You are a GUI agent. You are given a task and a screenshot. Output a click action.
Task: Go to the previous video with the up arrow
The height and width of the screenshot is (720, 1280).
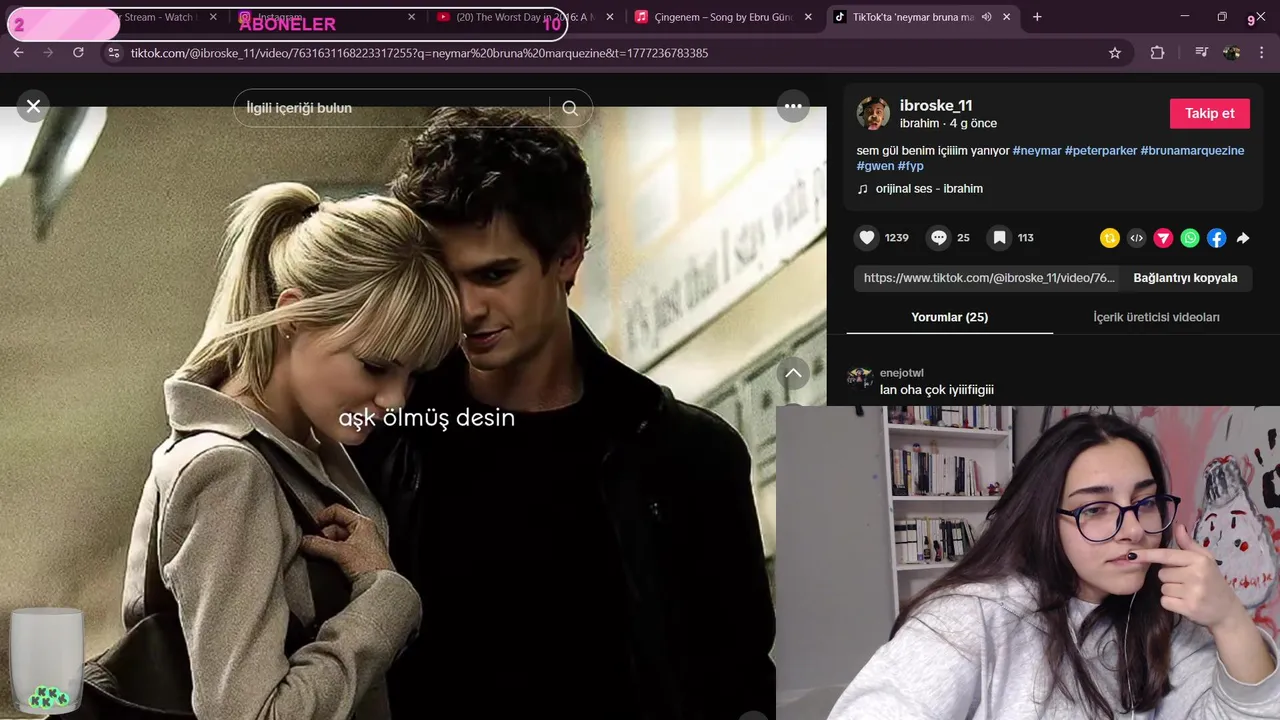[793, 373]
